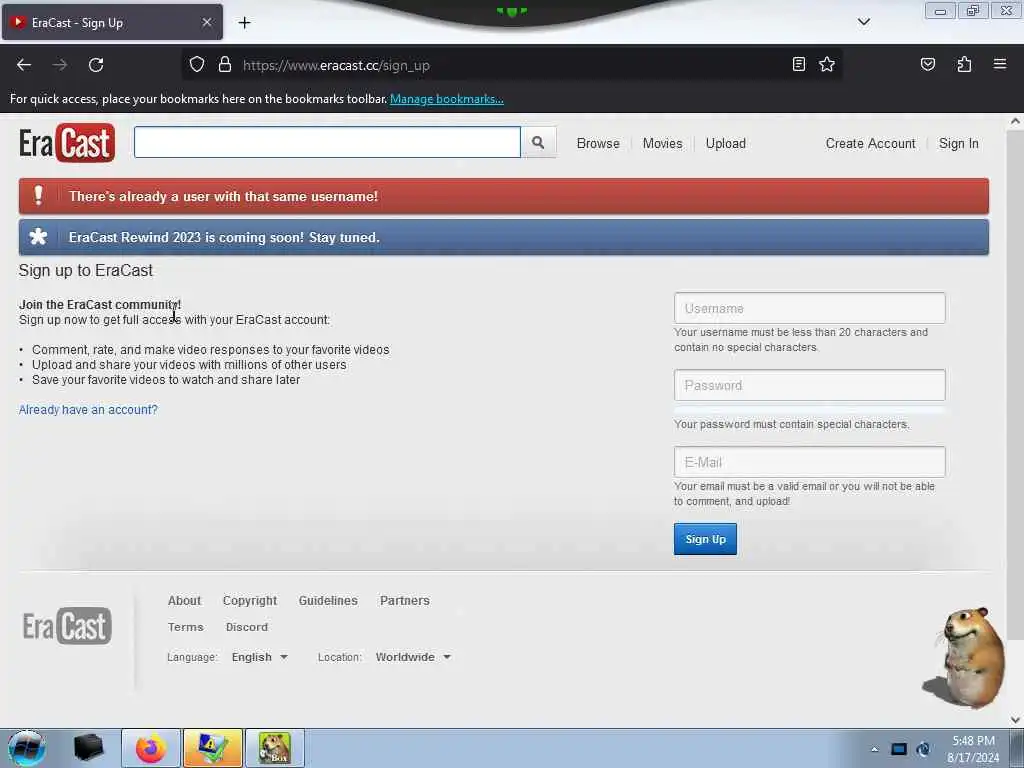This screenshot has width=1024, height=768.
Task: Click the scrollbar down arrow
Action: pos(1016,720)
